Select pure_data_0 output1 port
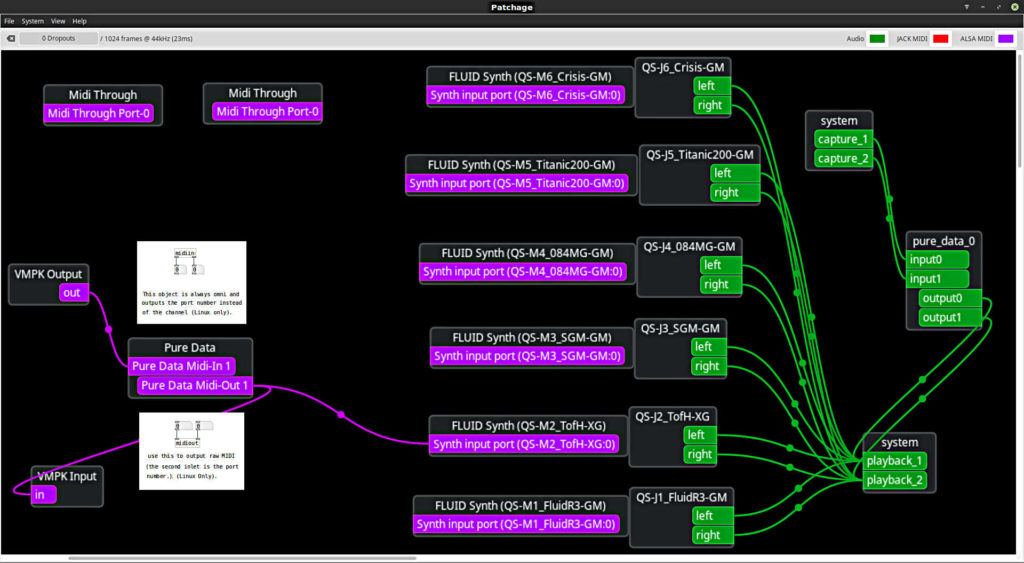1024x563 pixels. click(x=950, y=318)
